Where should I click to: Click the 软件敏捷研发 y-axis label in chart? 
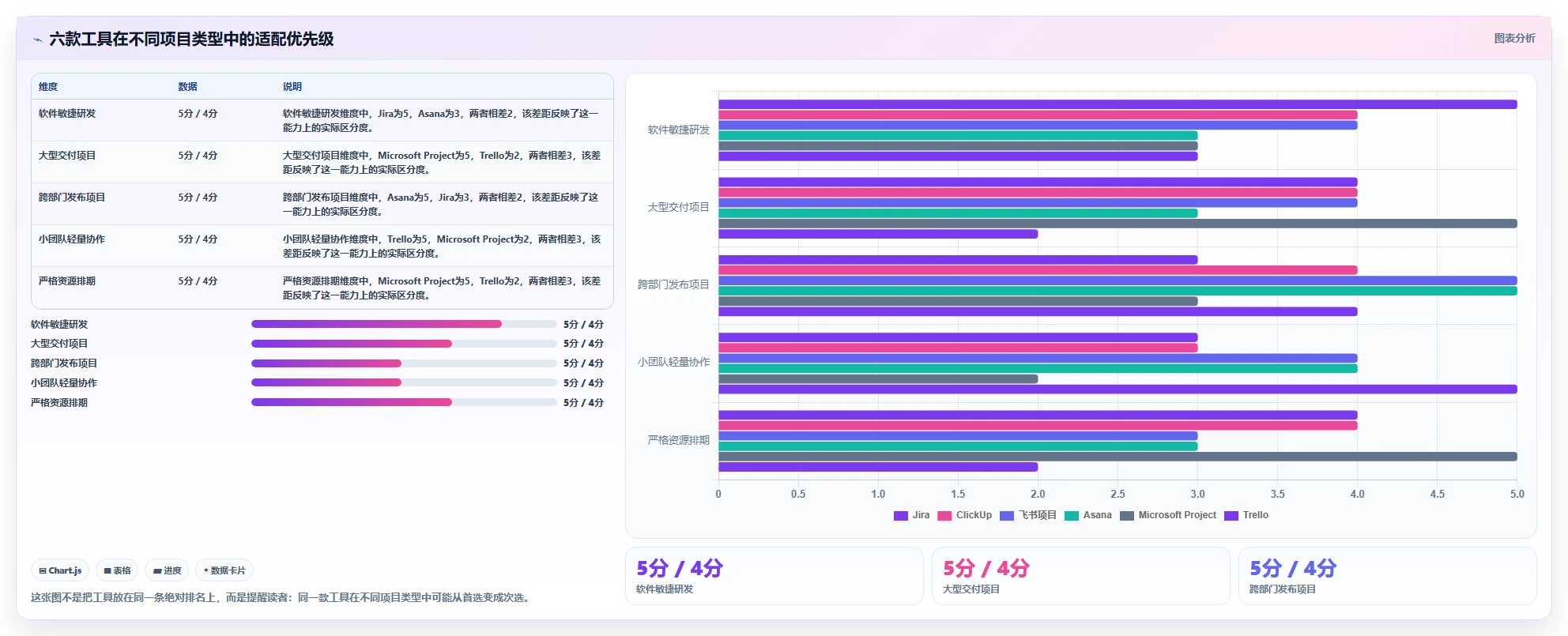(679, 130)
